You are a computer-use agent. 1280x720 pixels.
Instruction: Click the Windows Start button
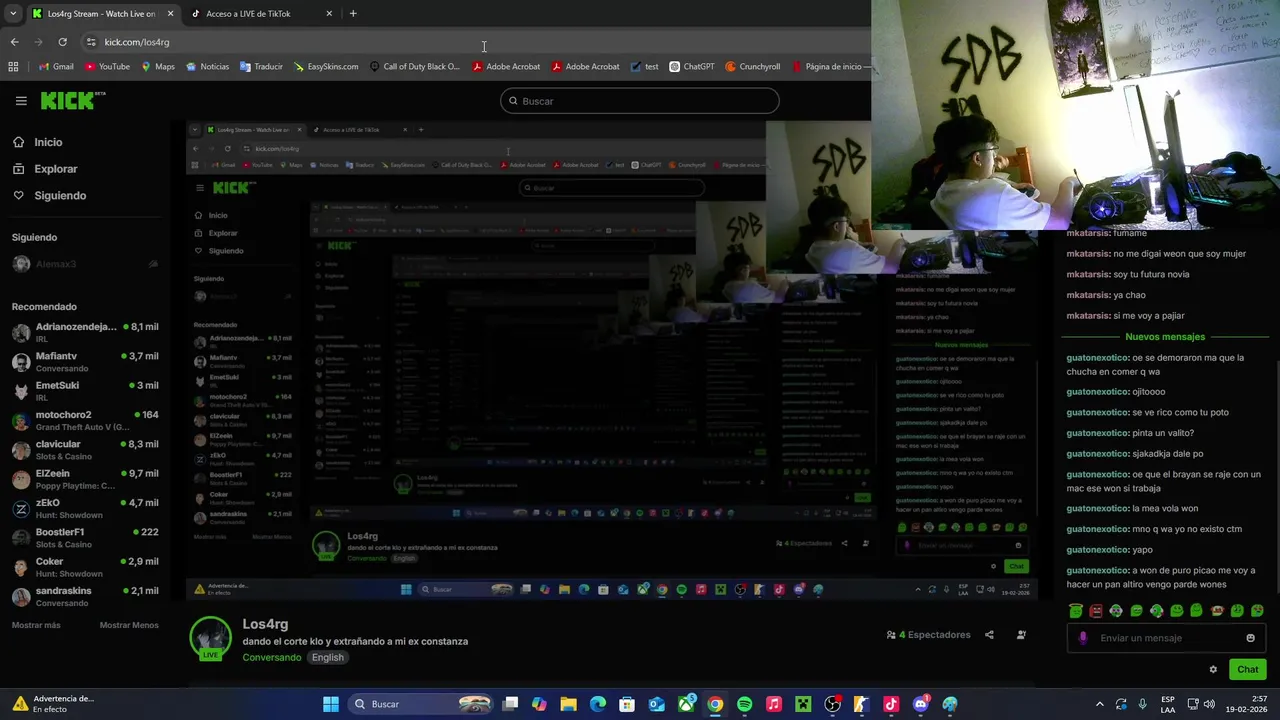pos(330,704)
